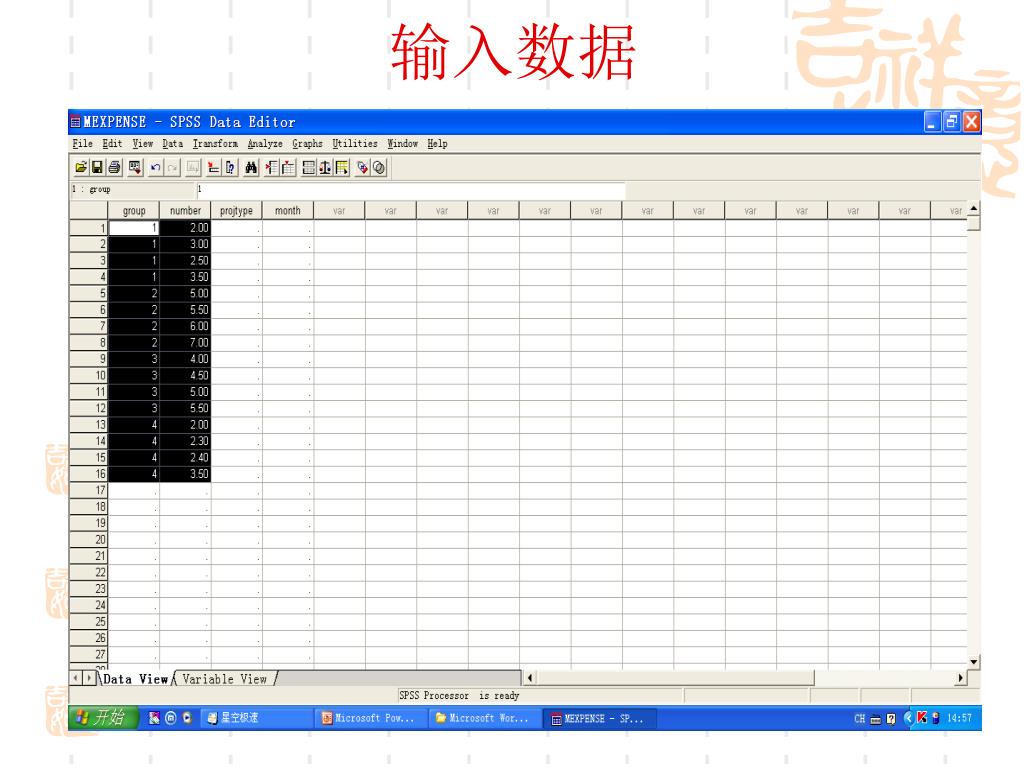Click the sheet tab scroll right arrow
This screenshot has width=1024, height=768.
(x=89, y=679)
